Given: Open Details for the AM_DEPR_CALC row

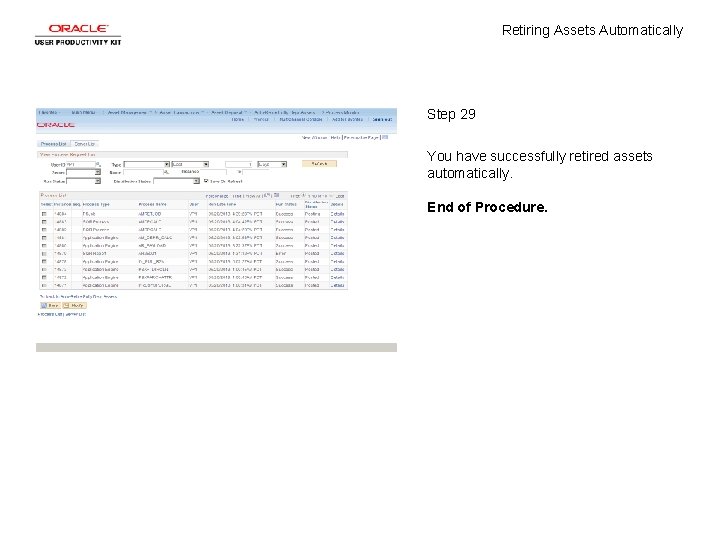Looking at the screenshot, I should point(337,238).
